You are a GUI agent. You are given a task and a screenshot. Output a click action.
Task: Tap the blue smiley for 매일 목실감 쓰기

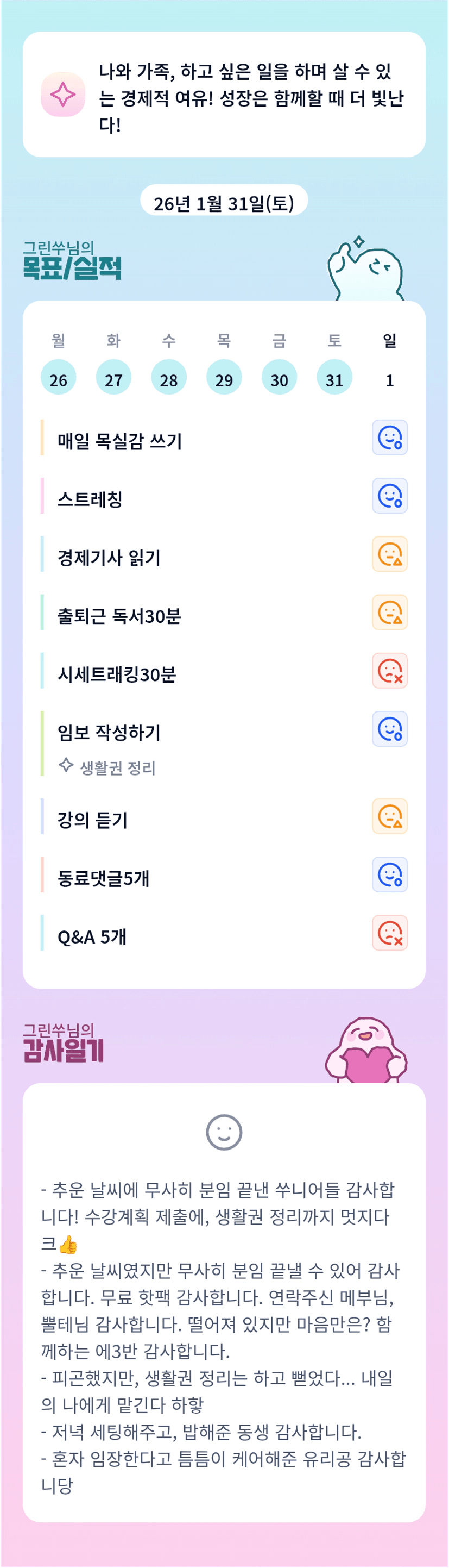[389, 438]
